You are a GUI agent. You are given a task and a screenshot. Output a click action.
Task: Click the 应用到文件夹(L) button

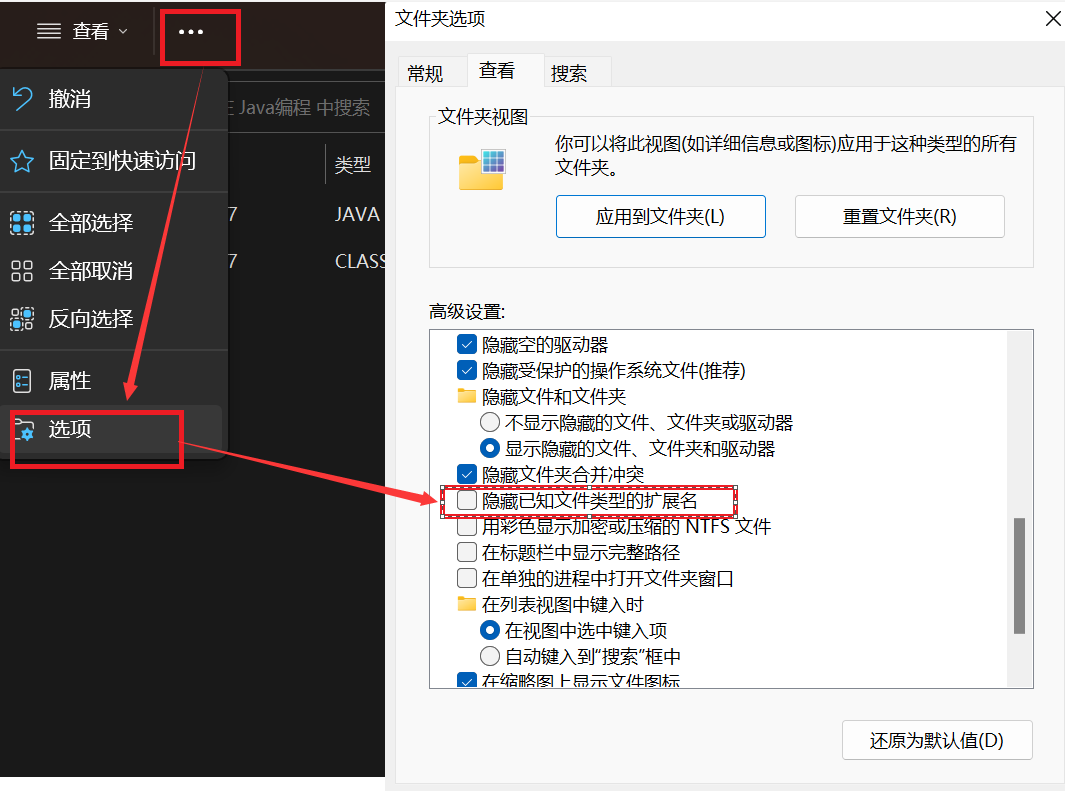tap(660, 217)
